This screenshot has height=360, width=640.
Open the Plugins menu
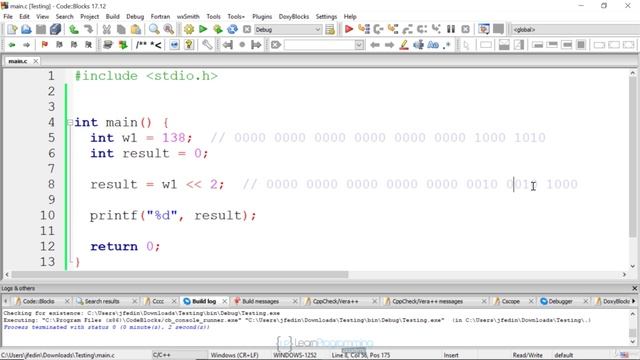[262, 16]
